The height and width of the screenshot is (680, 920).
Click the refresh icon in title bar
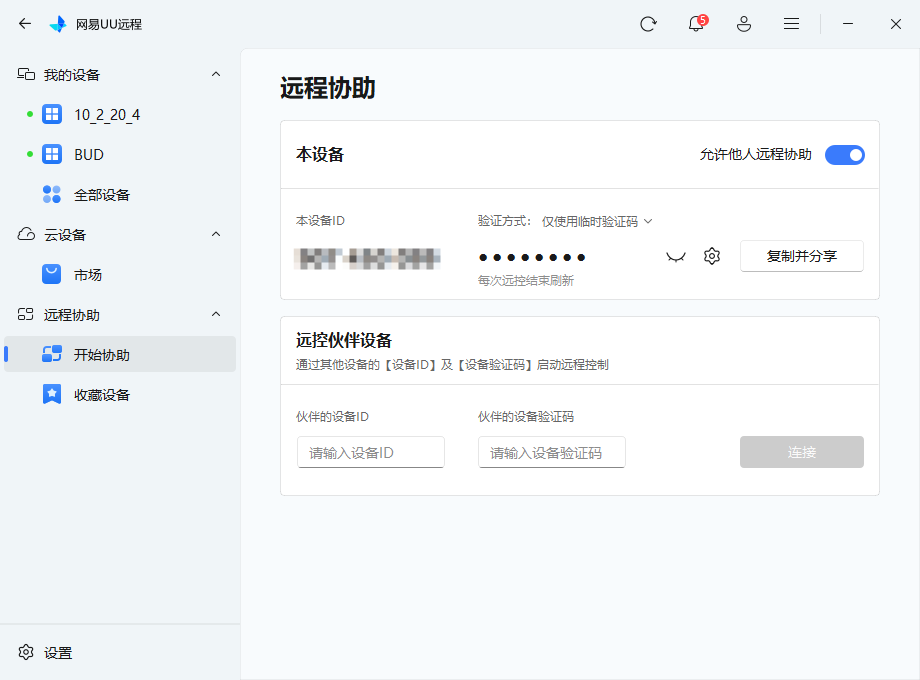coord(648,24)
